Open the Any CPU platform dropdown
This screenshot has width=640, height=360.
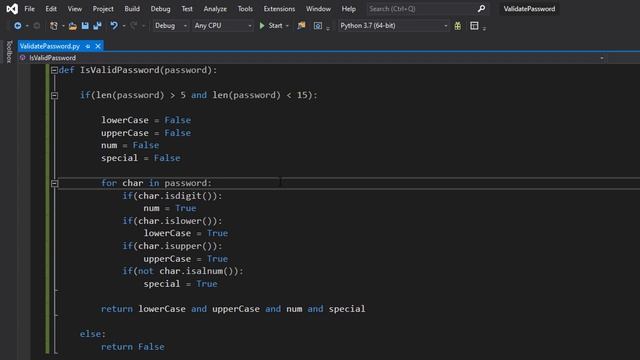[222, 26]
